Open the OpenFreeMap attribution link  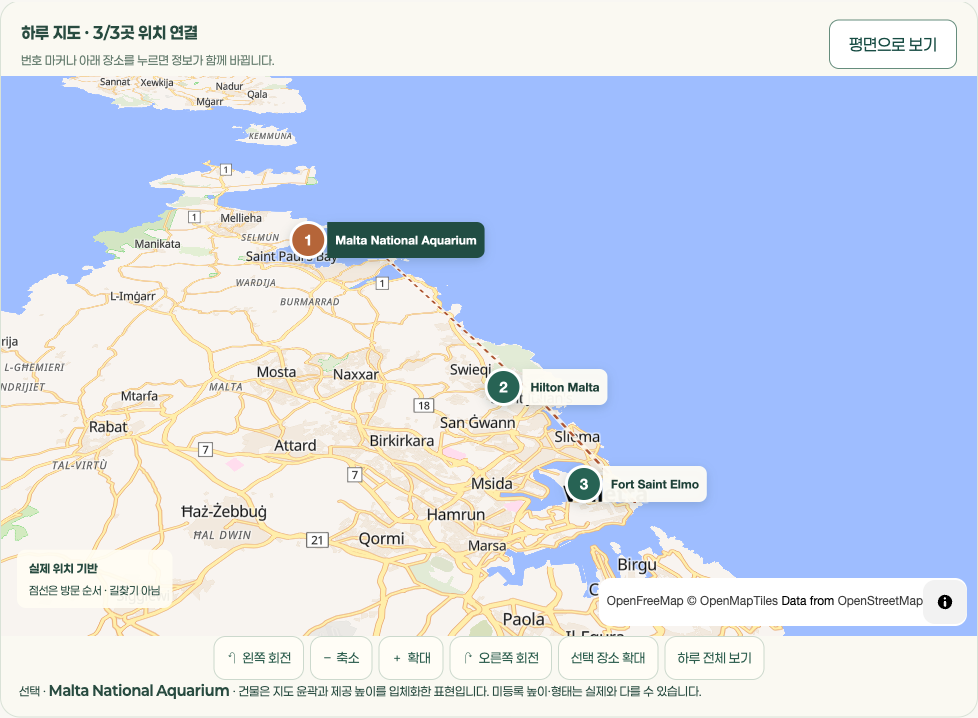click(645, 601)
